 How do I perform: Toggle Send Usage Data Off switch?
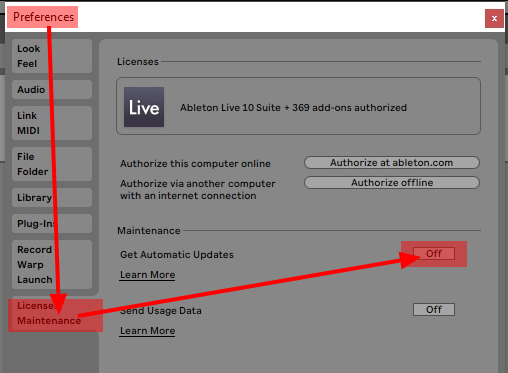(x=434, y=310)
